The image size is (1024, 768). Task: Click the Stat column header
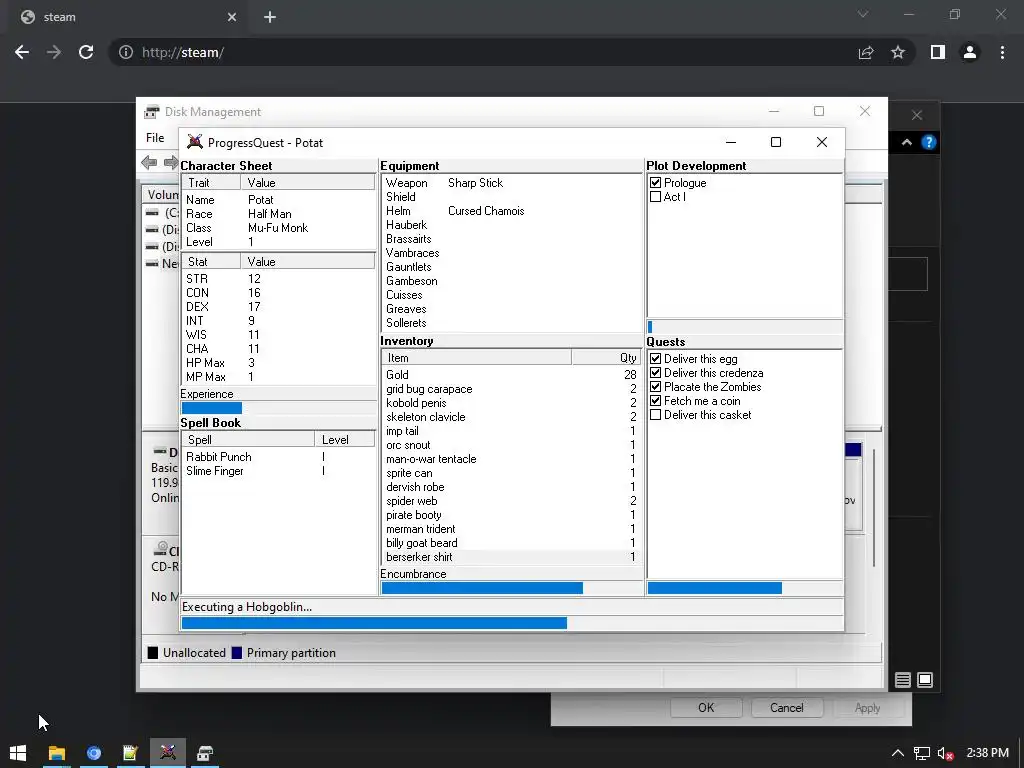point(211,262)
